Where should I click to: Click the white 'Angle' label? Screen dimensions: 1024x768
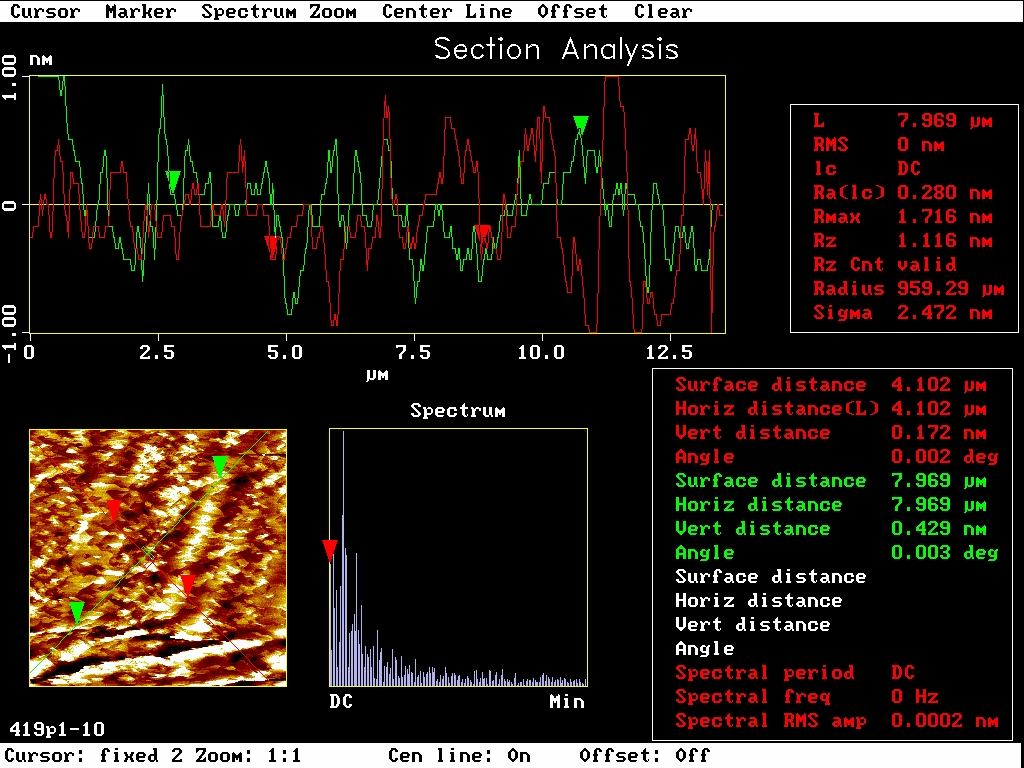pos(705,648)
